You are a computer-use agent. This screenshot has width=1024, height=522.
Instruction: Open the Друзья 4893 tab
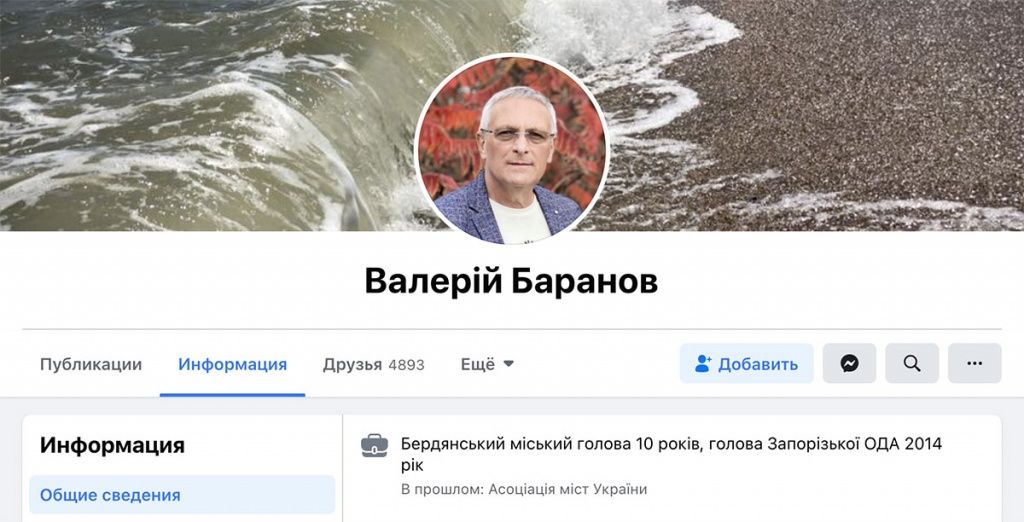click(x=374, y=364)
